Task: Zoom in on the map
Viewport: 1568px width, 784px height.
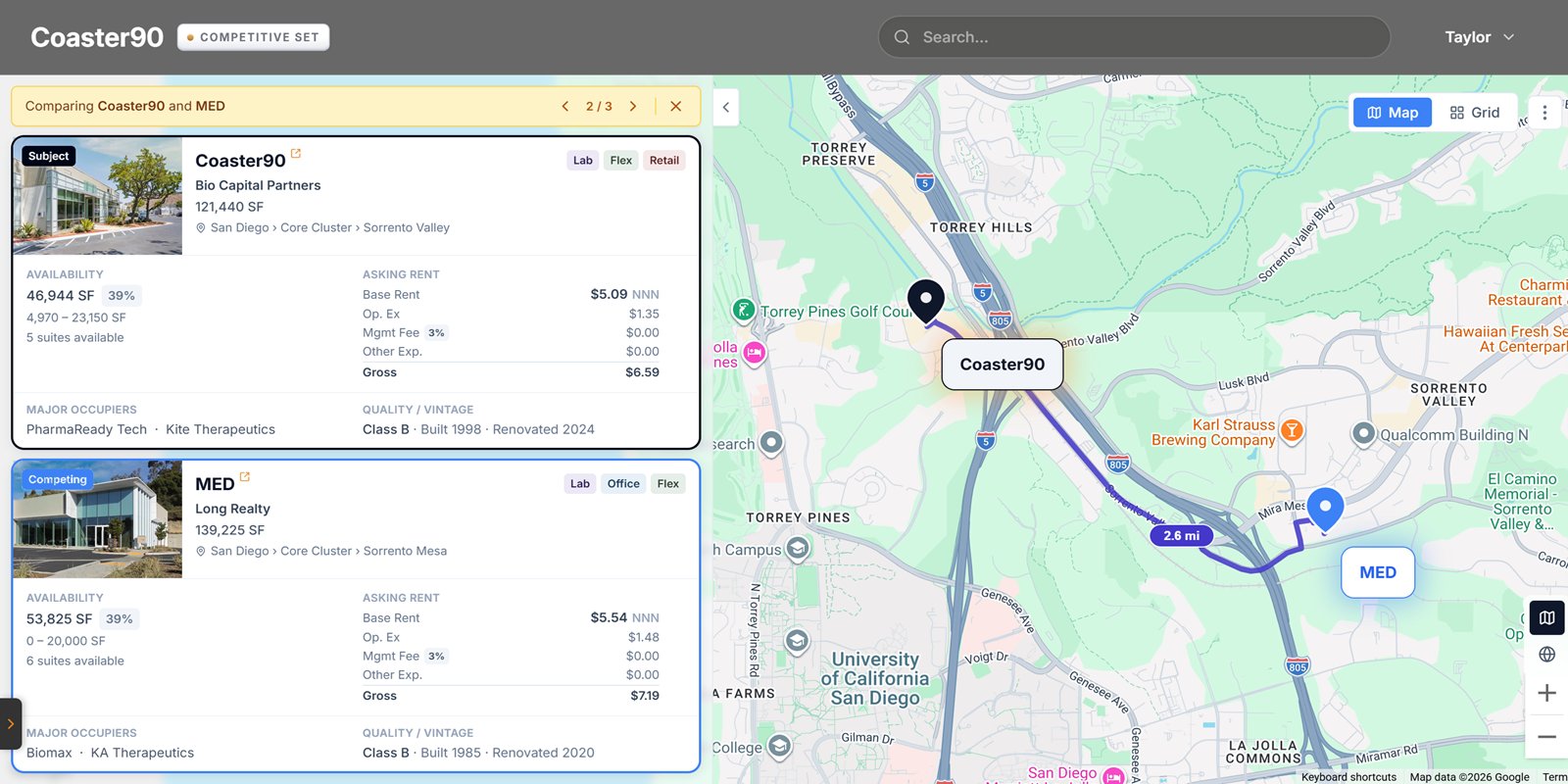Action: [x=1547, y=693]
